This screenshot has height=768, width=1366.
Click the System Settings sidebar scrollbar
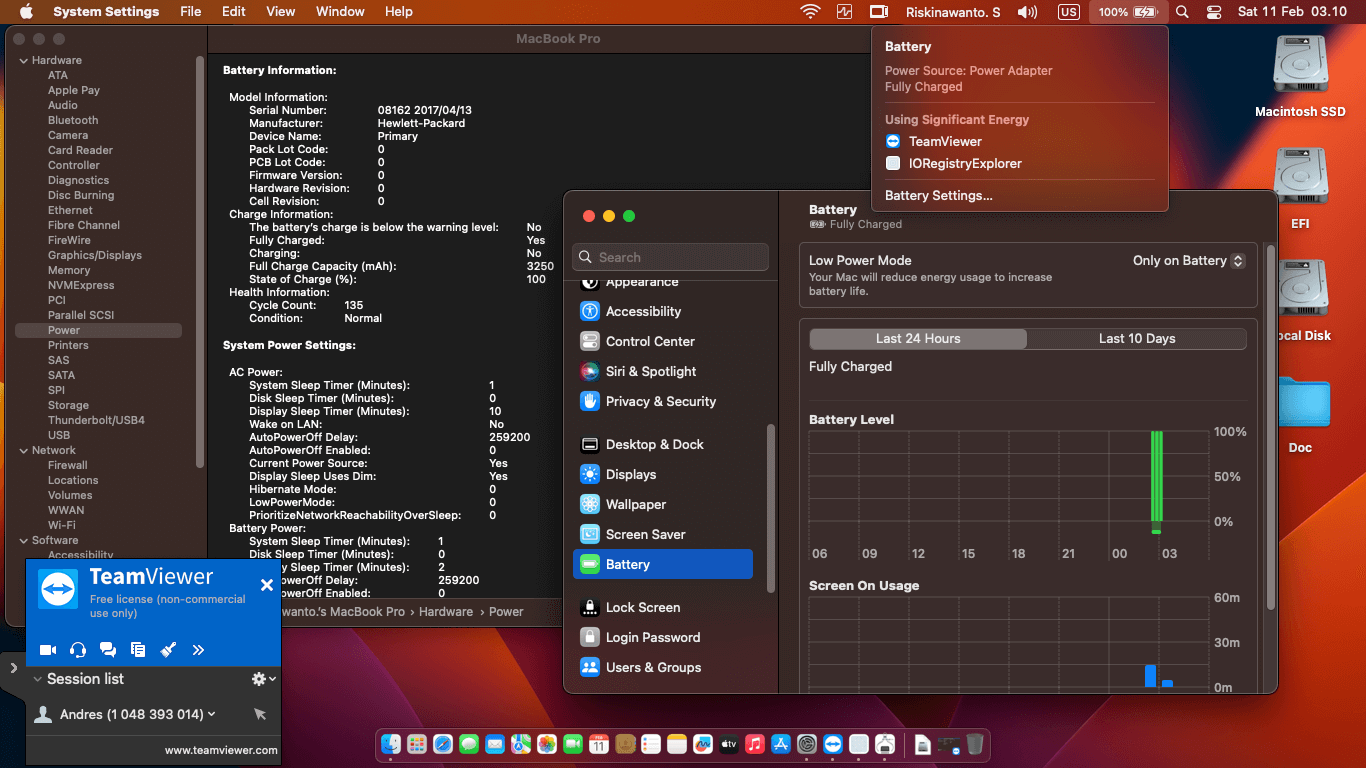pyautogui.click(x=770, y=509)
